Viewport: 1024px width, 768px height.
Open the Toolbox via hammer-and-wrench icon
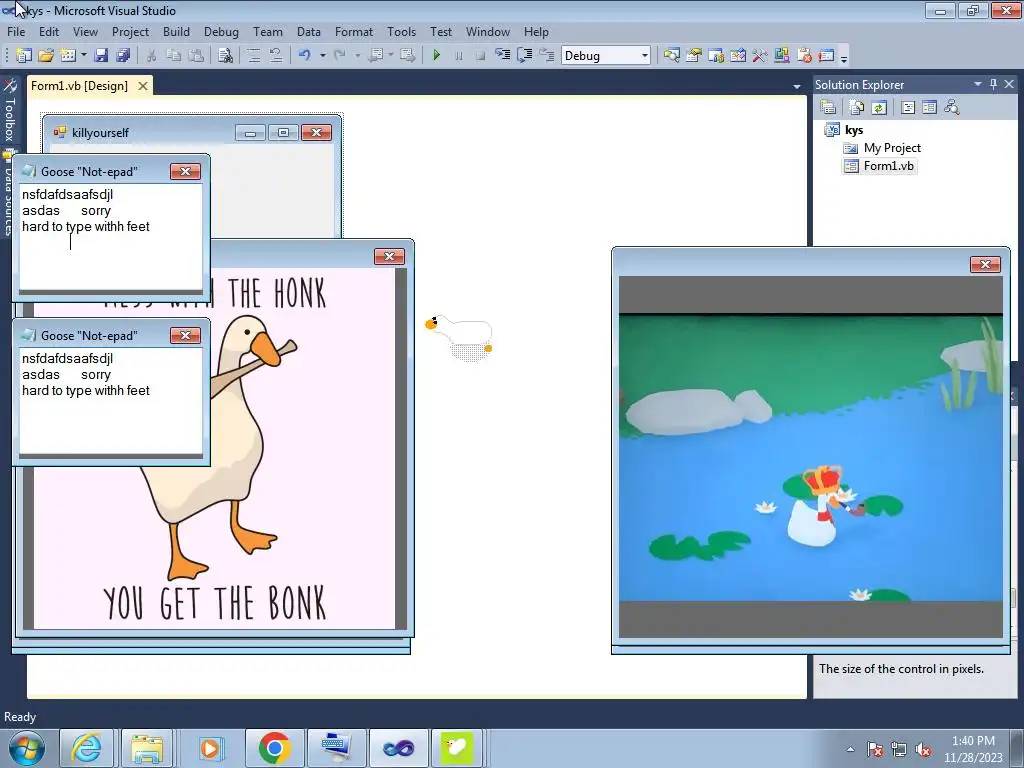click(760, 56)
